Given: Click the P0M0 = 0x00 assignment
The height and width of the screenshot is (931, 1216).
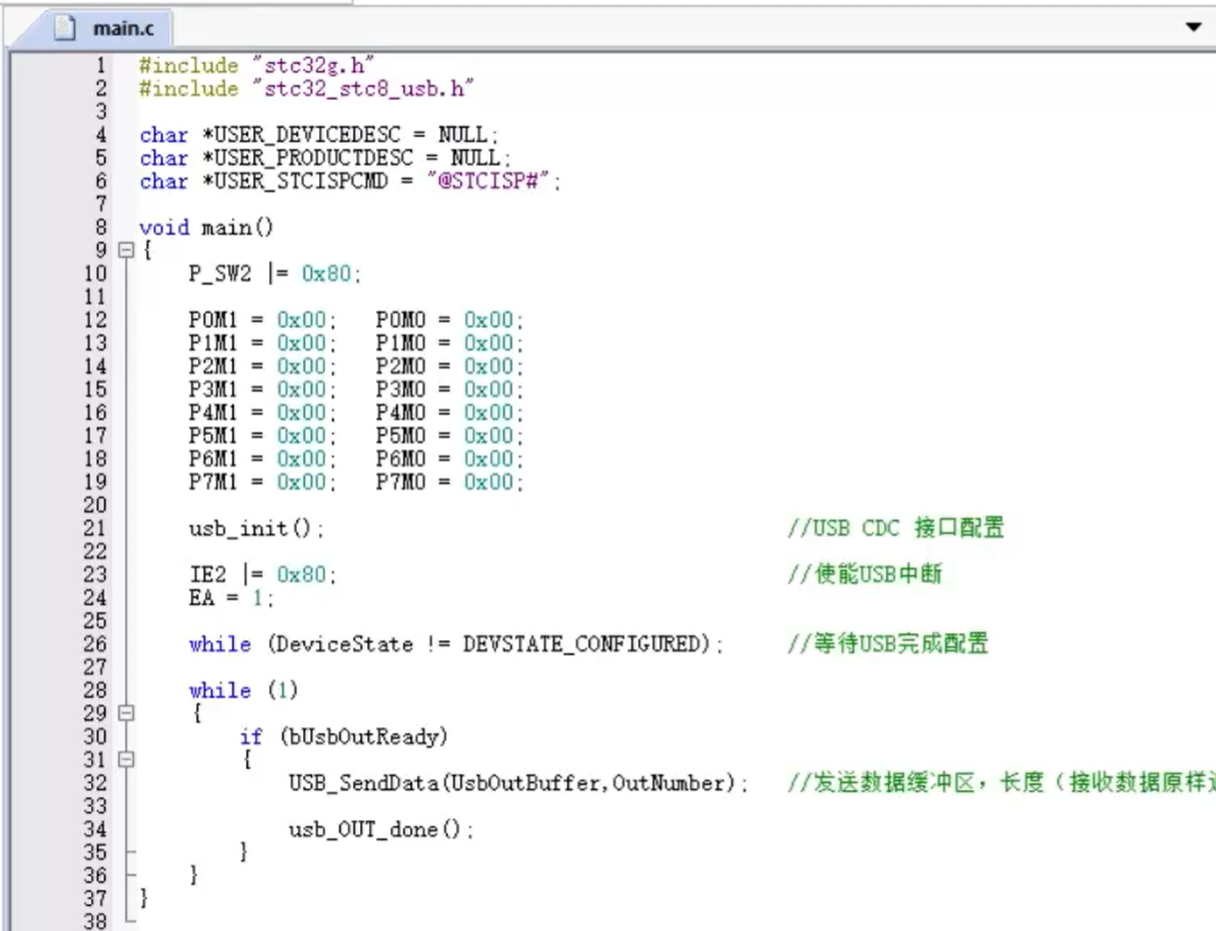Looking at the screenshot, I should (450, 321).
